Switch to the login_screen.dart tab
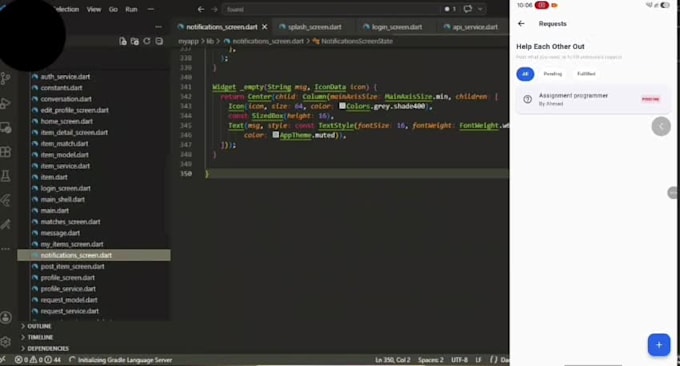Image resolution: width=680 pixels, height=366 pixels. tap(397, 27)
